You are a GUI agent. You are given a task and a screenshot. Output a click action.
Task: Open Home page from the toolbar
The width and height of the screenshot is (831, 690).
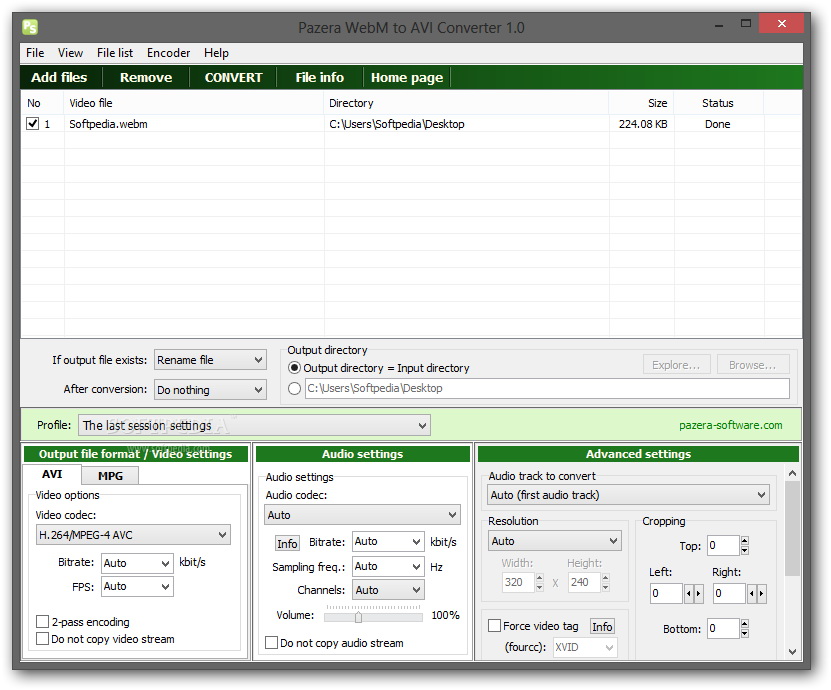pyautogui.click(x=407, y=77)
